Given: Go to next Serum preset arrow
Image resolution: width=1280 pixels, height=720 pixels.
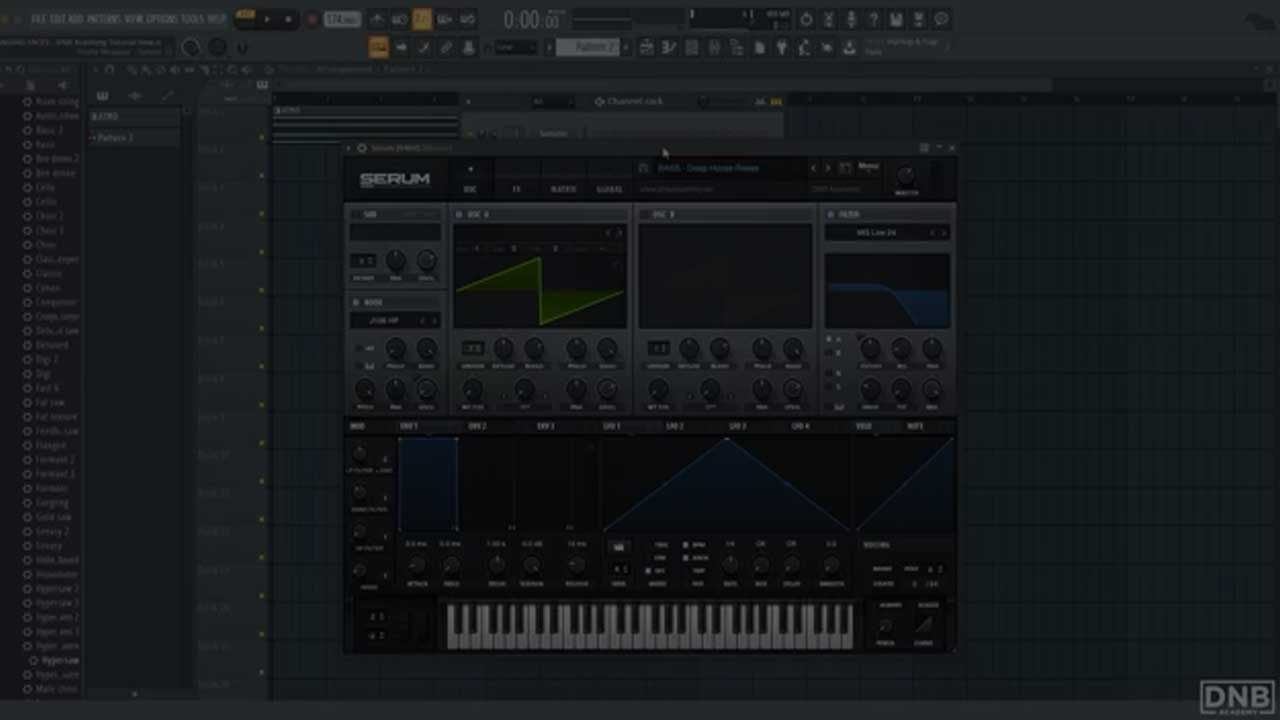Looking at the screenshot, I should pos(827,168).
